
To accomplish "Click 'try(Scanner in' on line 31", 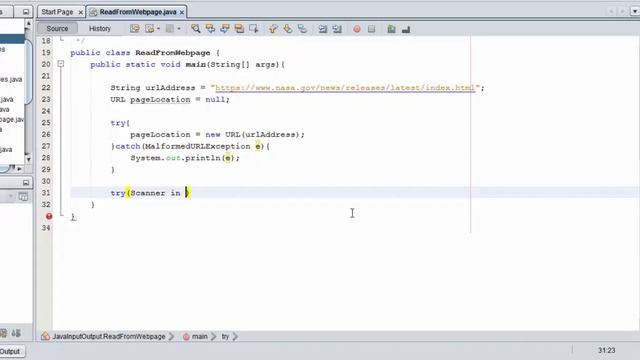I will point(145,193).
